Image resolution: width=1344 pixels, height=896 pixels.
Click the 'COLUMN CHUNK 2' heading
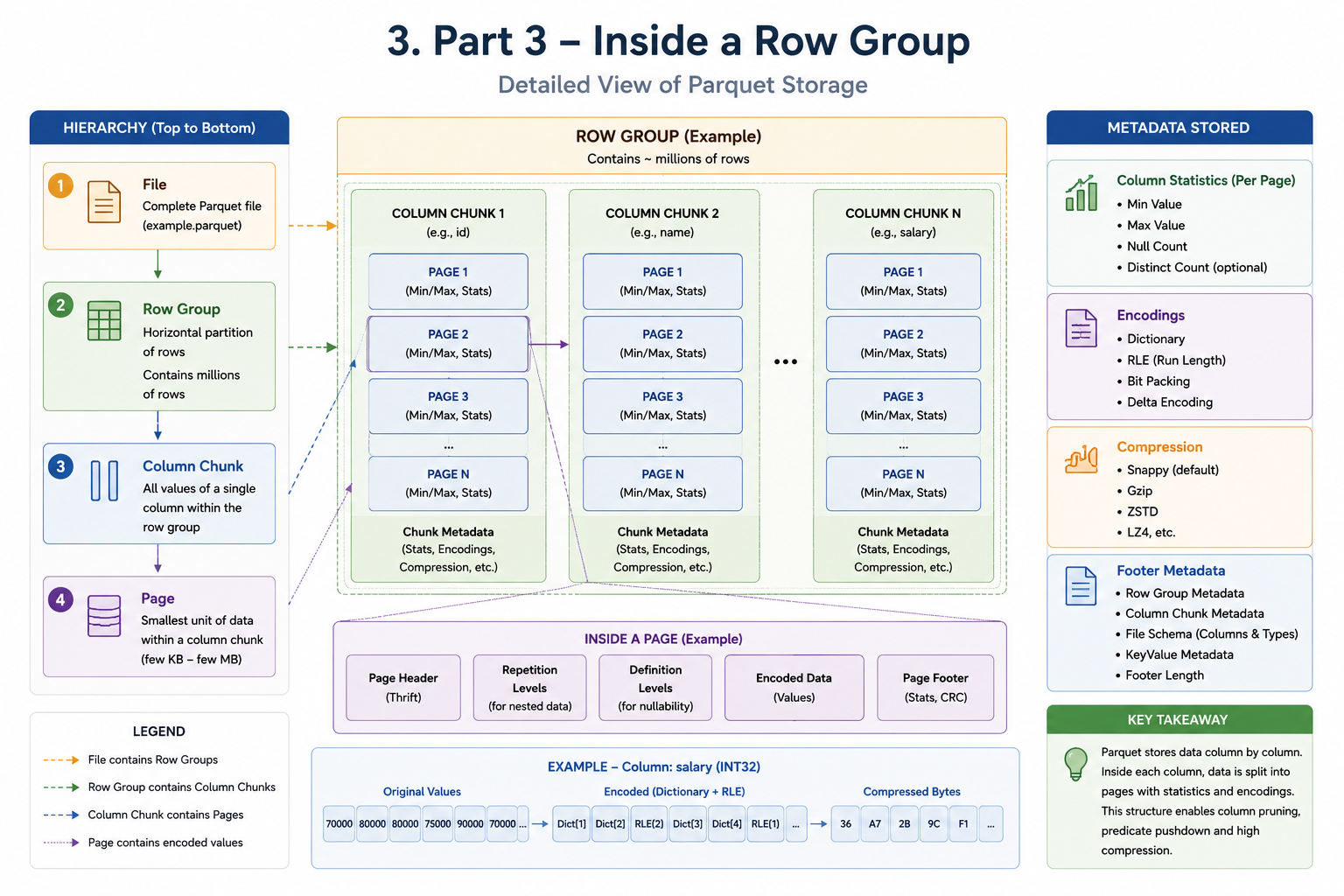point(662,213)
